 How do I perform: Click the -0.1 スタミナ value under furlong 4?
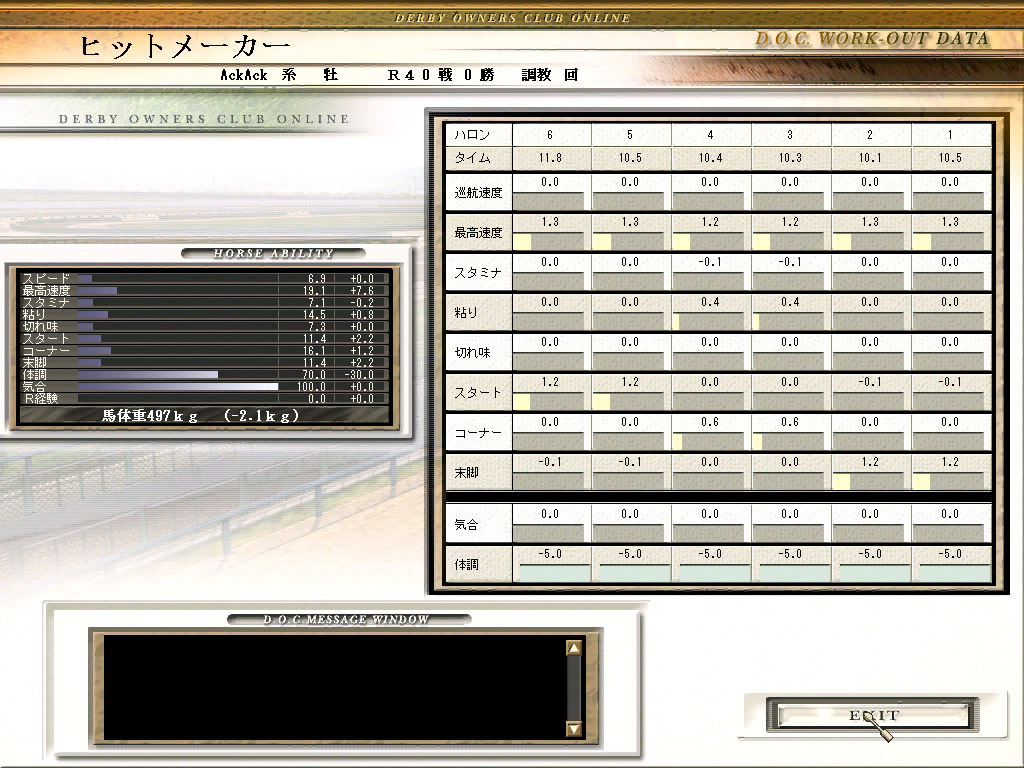[x=710, y=262]
